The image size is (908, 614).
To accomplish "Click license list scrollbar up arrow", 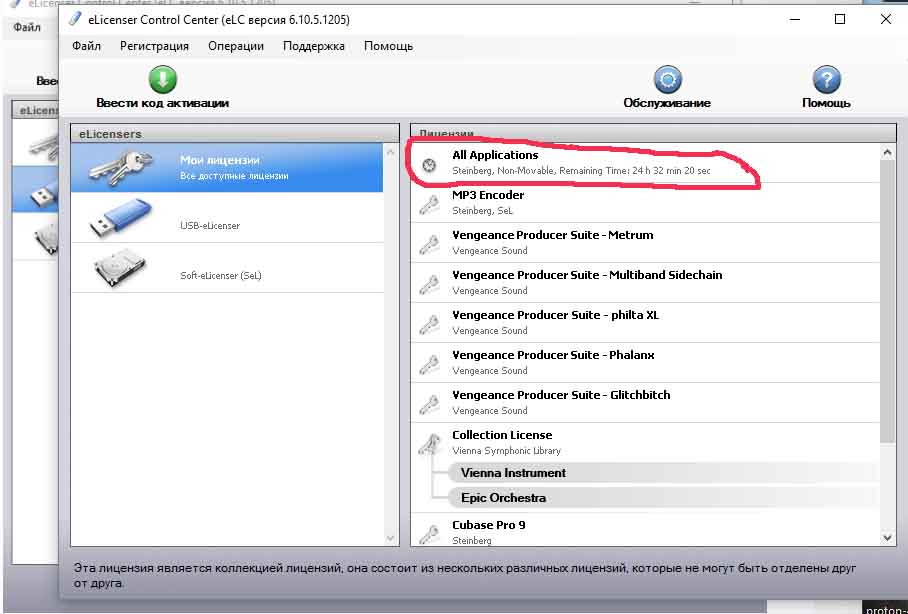I will click(x=887, y=152).
